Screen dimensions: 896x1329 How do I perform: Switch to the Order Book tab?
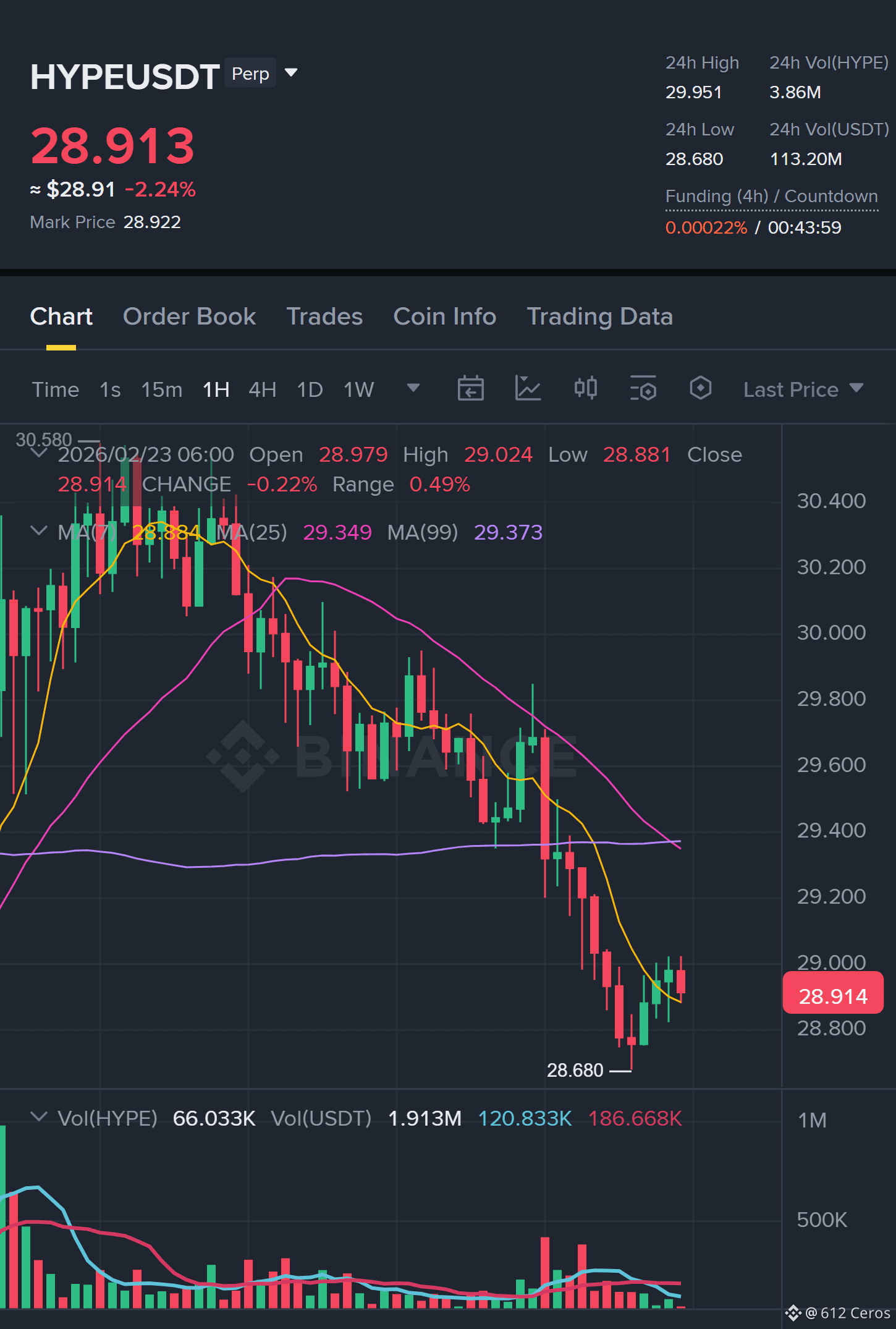[x=189, y=316]
